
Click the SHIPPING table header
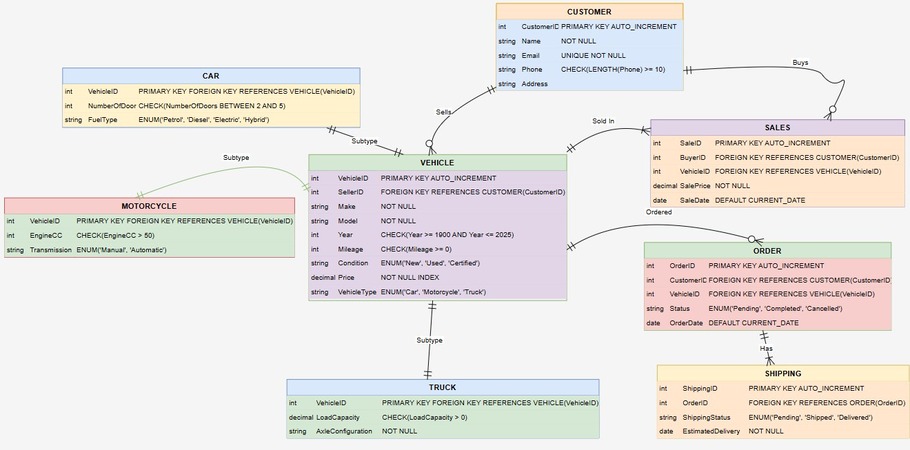pos(782,373)
